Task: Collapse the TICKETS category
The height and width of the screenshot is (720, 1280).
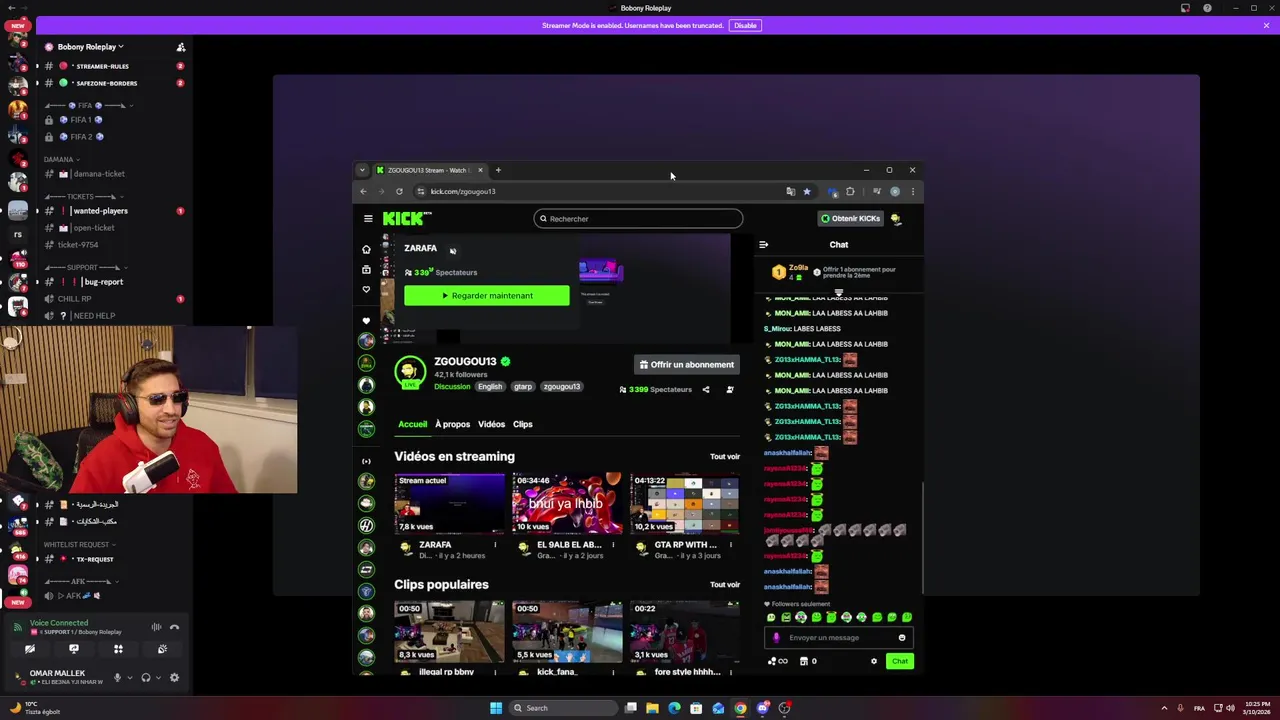Action: click(85, 196)
